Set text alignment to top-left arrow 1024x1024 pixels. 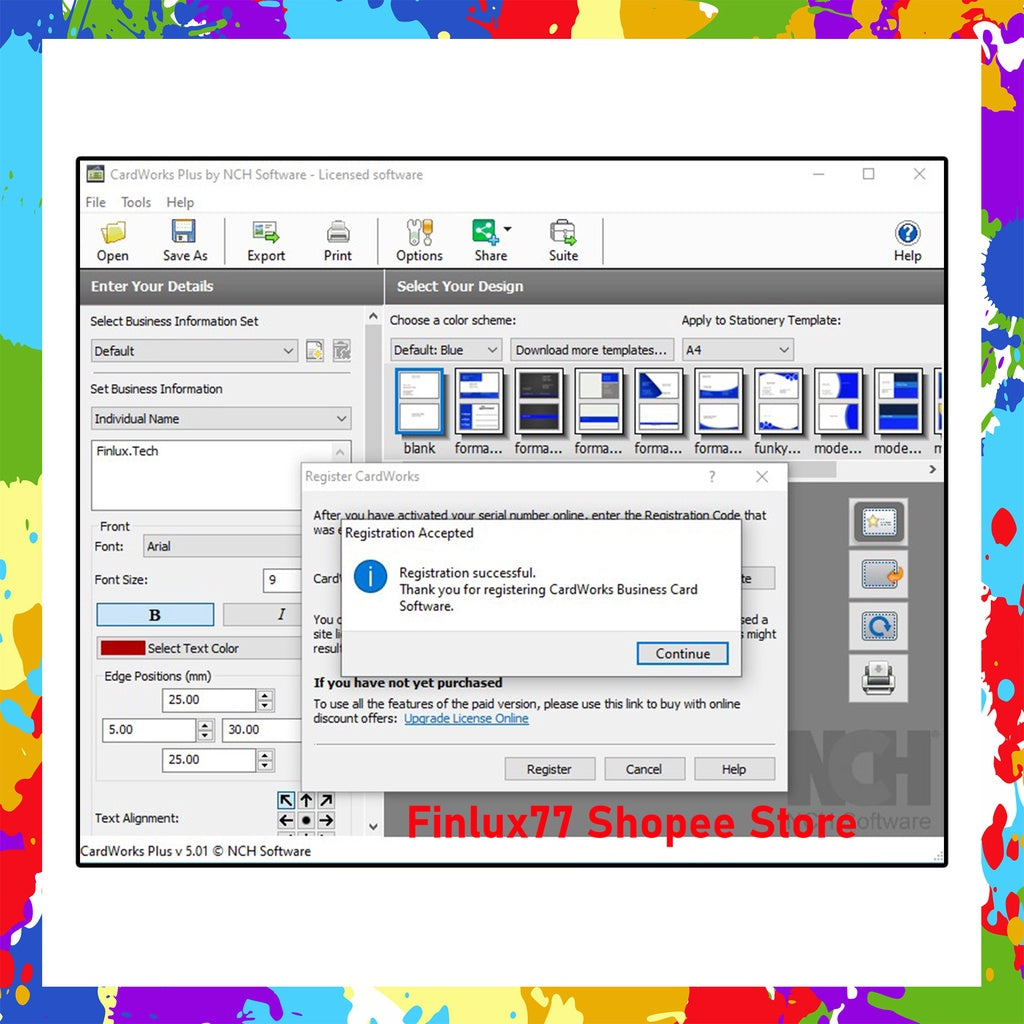click(x=285, y=800)
